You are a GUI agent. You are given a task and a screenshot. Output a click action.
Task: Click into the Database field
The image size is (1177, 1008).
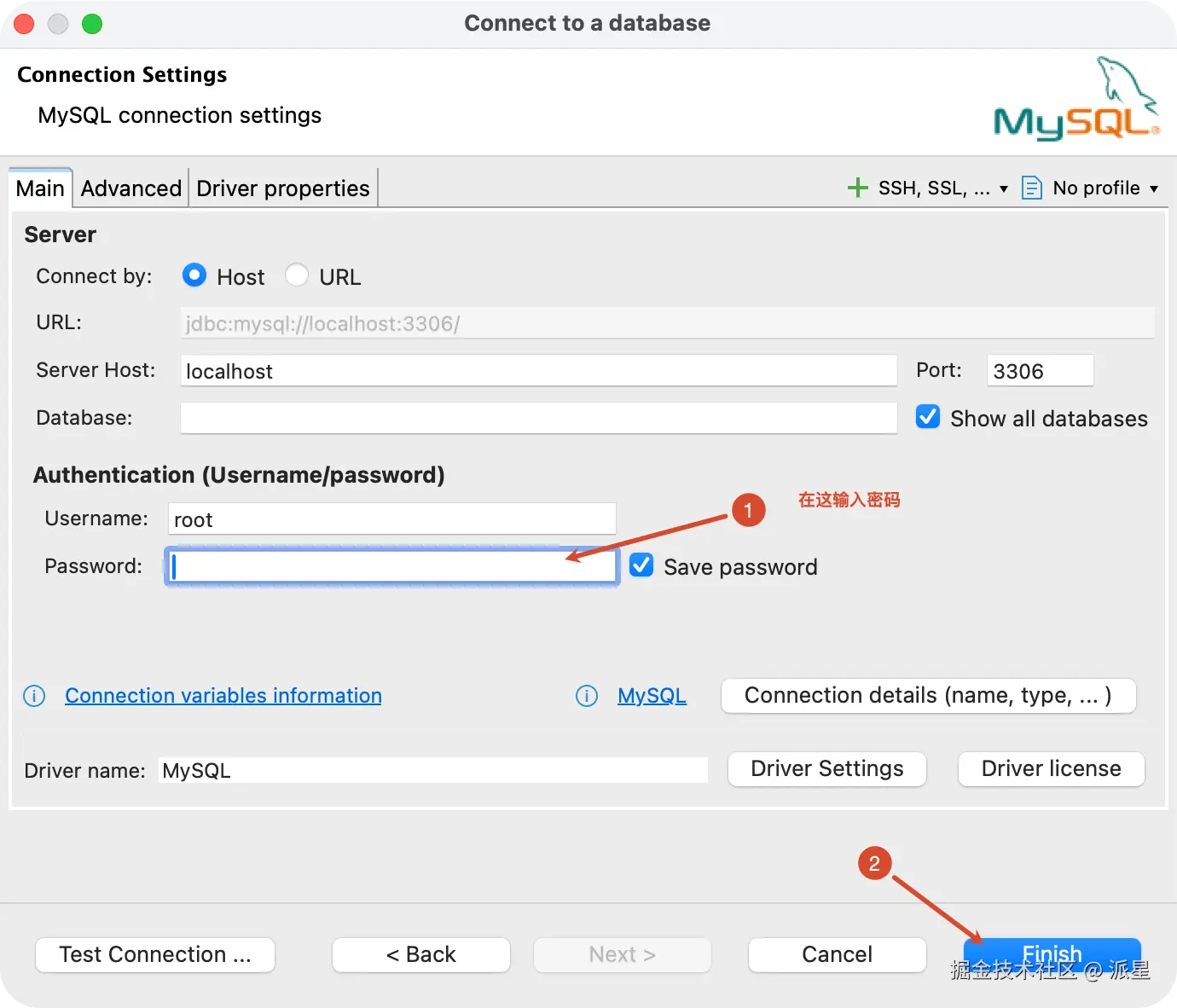click(539, 418)
